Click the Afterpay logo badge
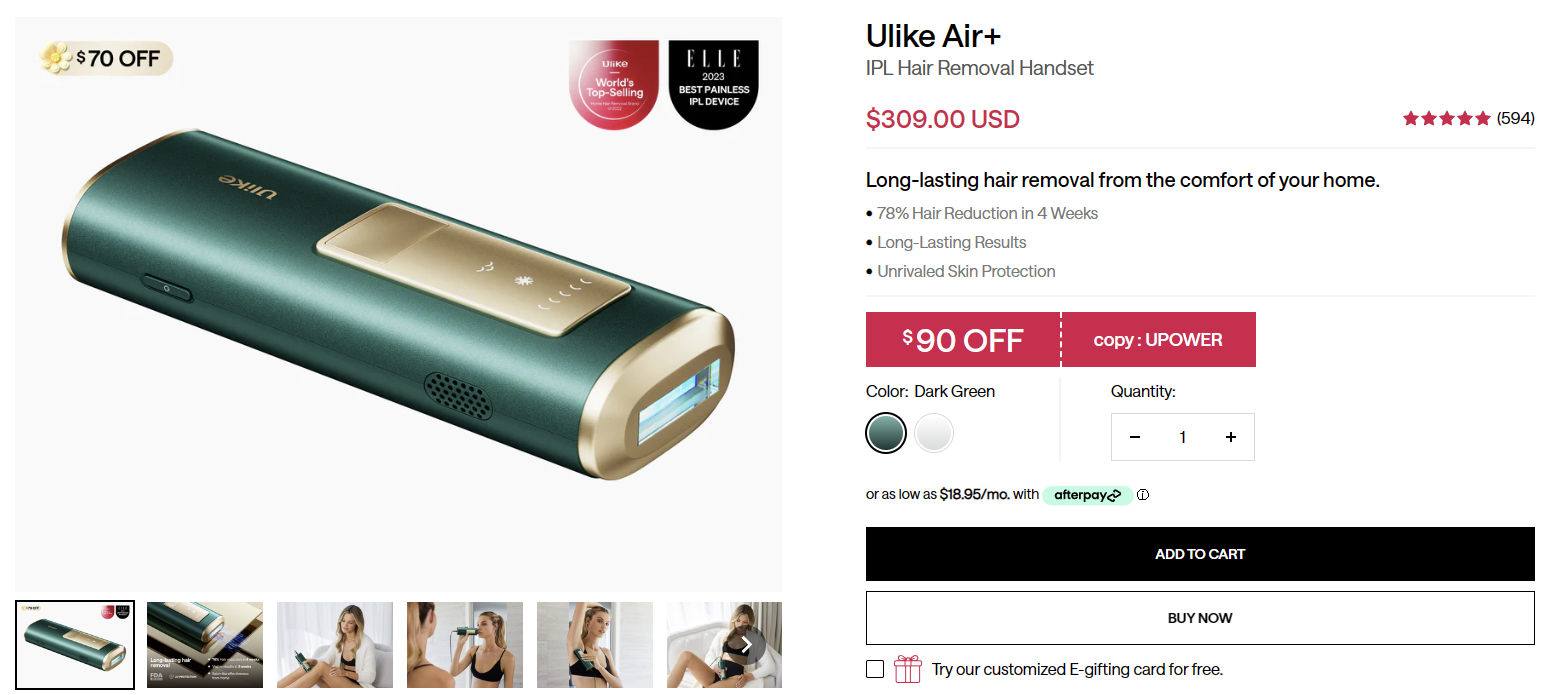Image resolution: width=1544 pixels, height=695 pixels. point(1087,495)
